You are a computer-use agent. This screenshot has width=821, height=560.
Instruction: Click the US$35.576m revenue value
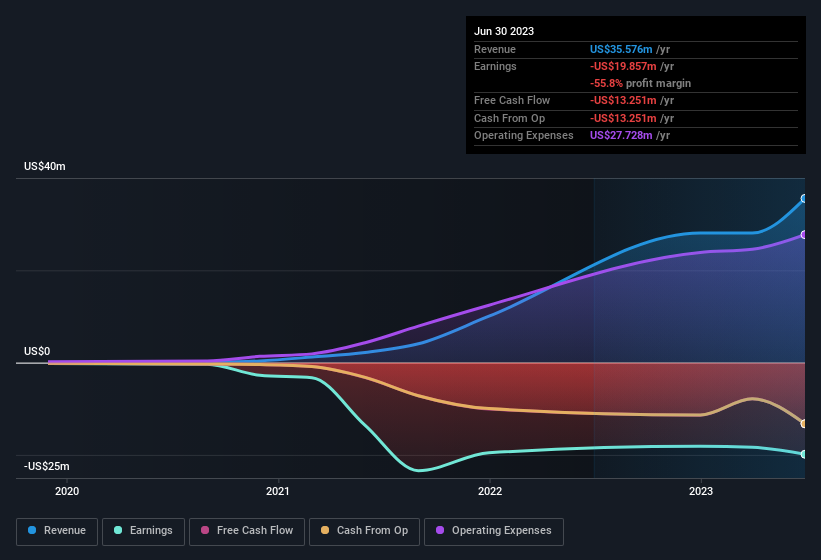(621, 49)
